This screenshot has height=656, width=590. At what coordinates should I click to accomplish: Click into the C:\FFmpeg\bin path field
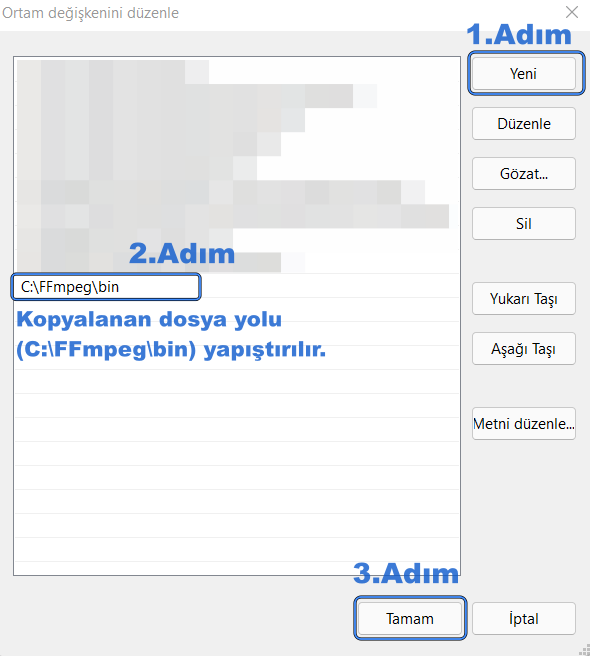click(106, 287)
